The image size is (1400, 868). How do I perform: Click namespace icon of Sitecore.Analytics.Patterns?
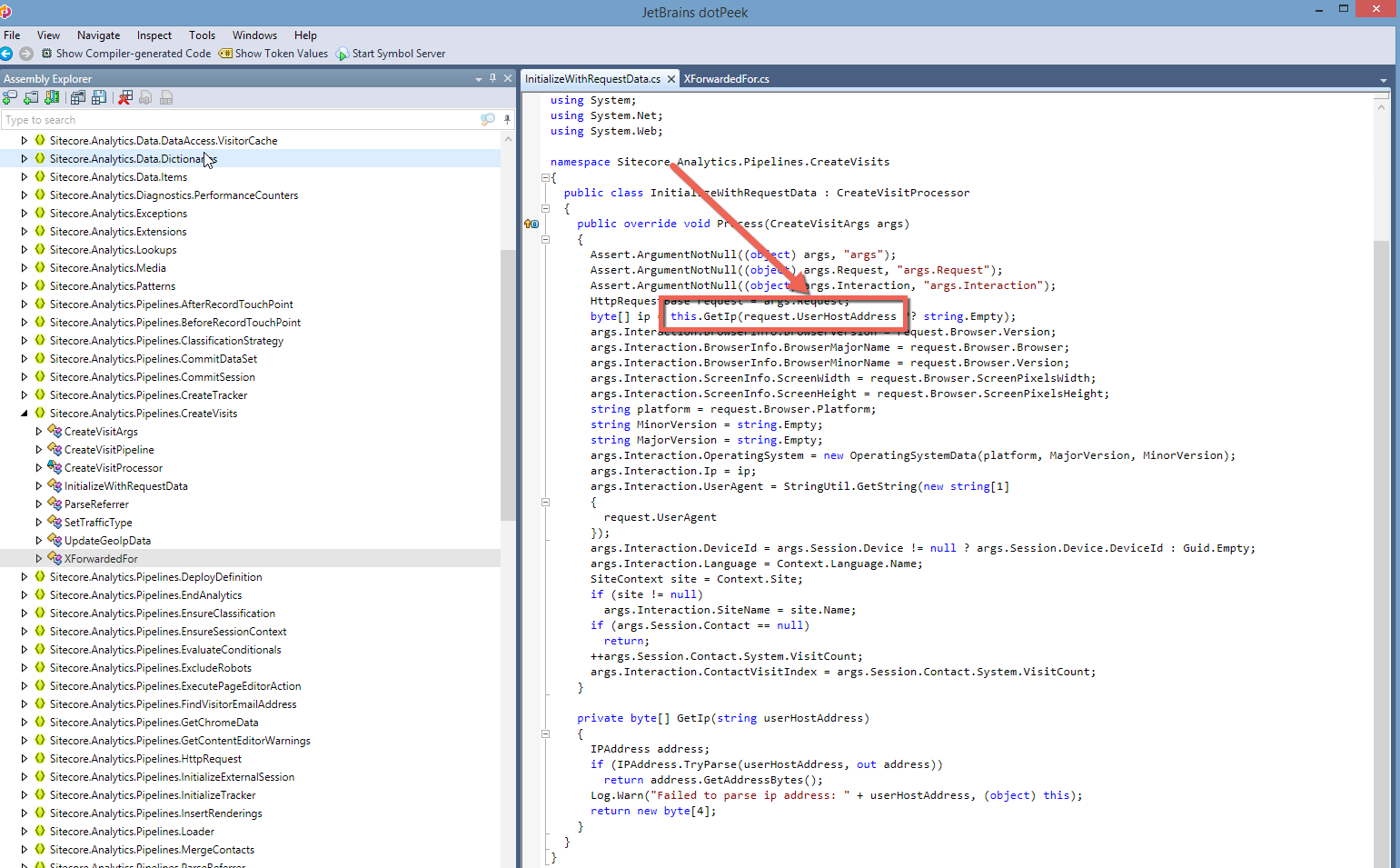(x=40, y=285)
